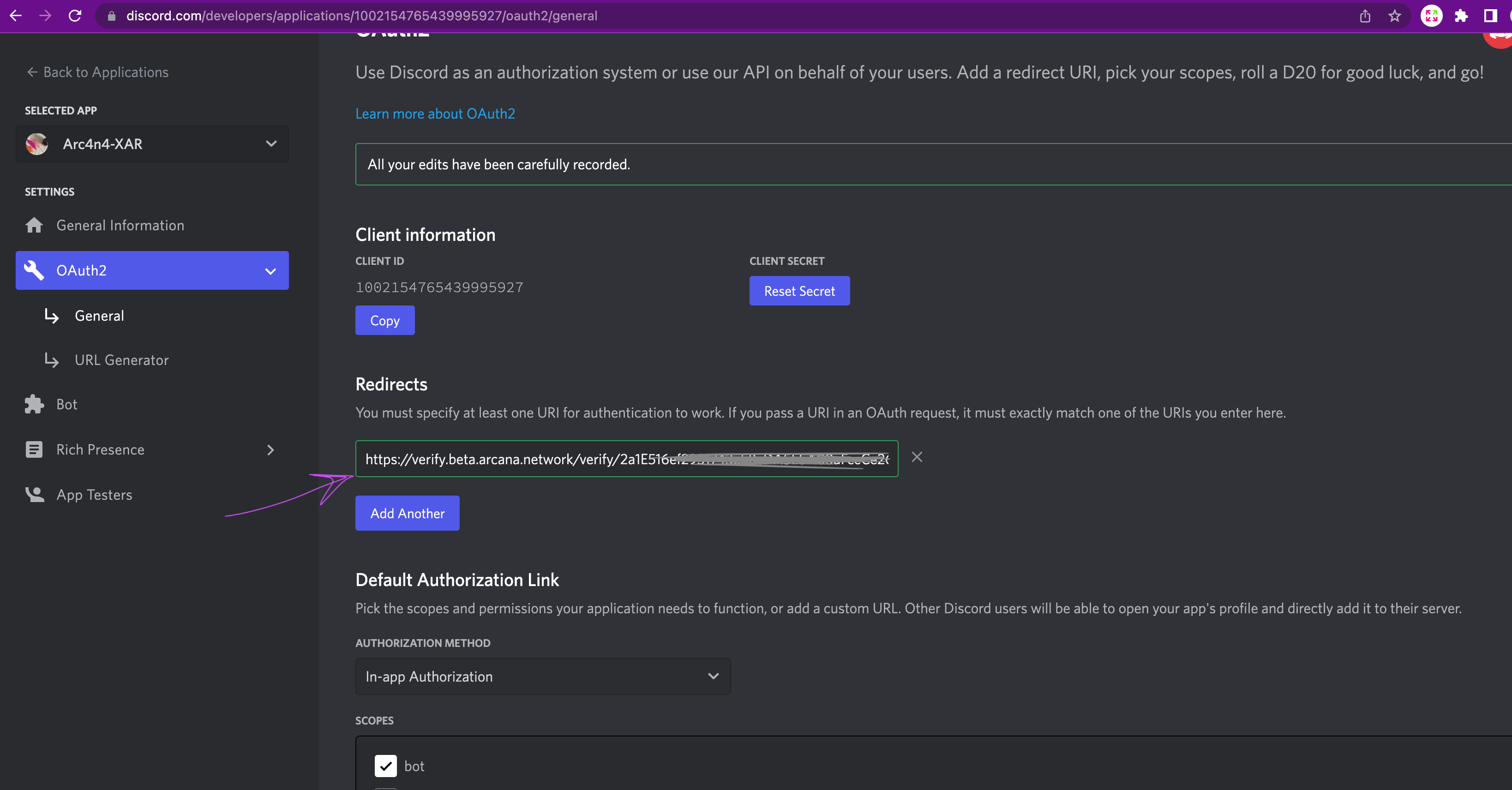The width and height of the screenshot is (1512, 790).
Task: Click the wrench icon next to OAuth2
Action: point(34,270)
